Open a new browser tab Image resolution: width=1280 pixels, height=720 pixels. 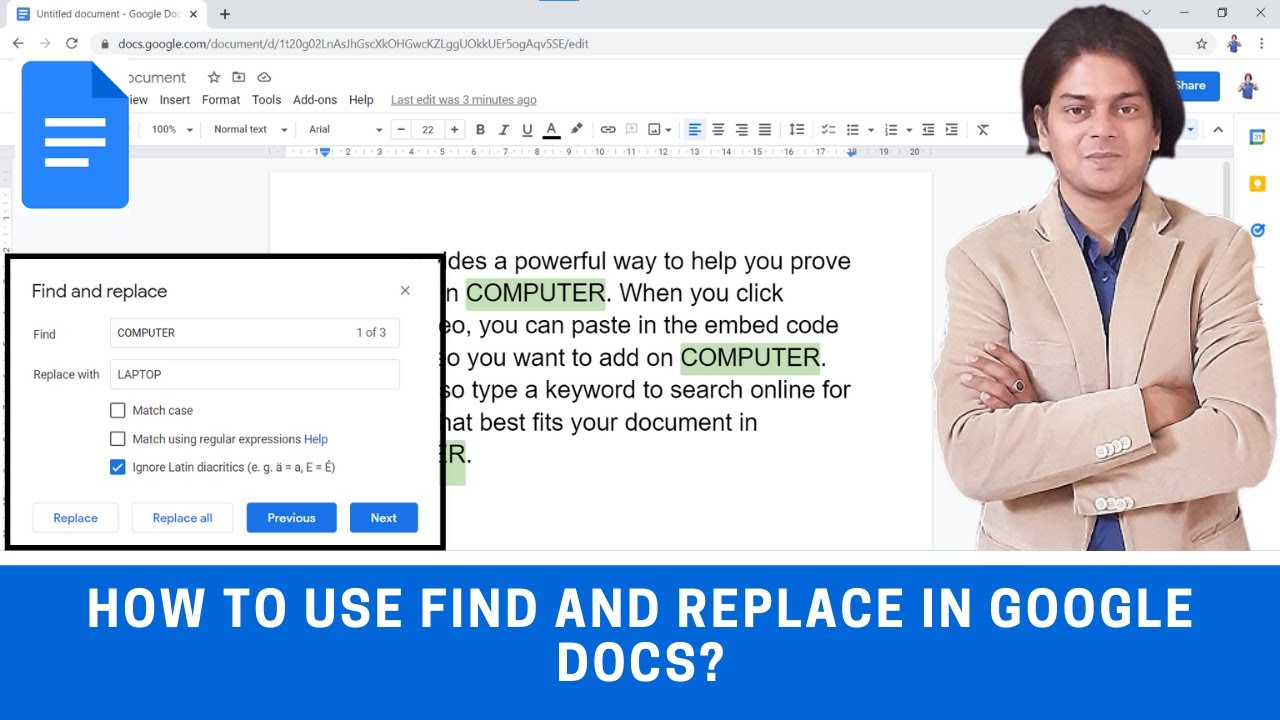[225, 14]
